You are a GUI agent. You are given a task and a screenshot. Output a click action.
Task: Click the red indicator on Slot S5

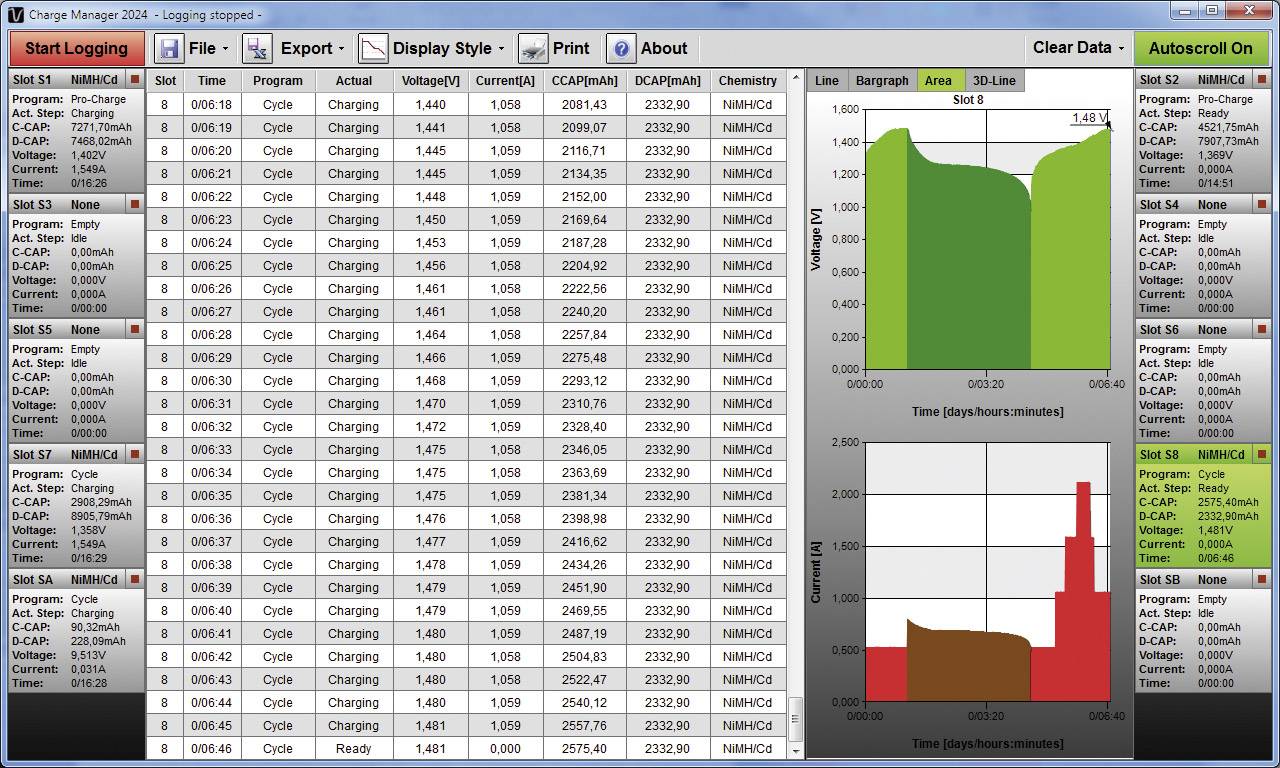[136, 329]
